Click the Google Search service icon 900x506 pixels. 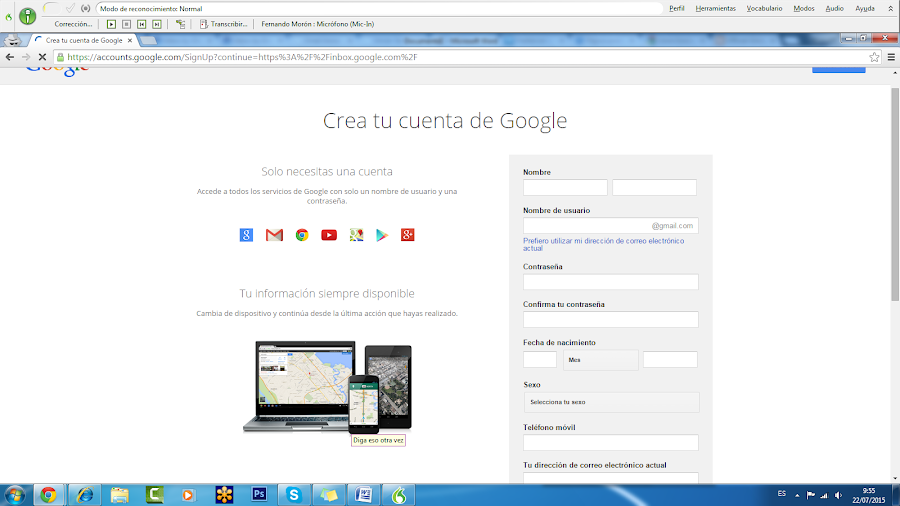pos(246,235)
